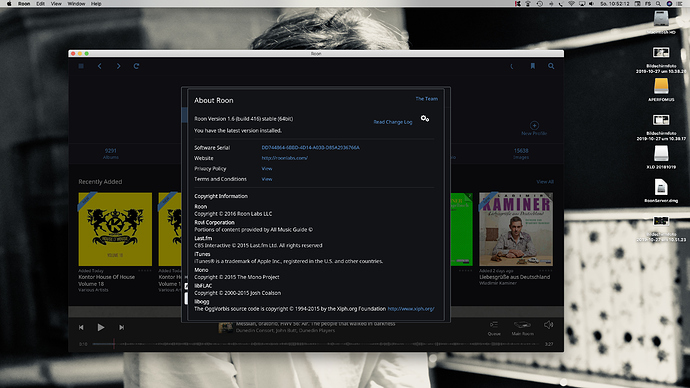Click View All in Recently Added

pos(545,182)
